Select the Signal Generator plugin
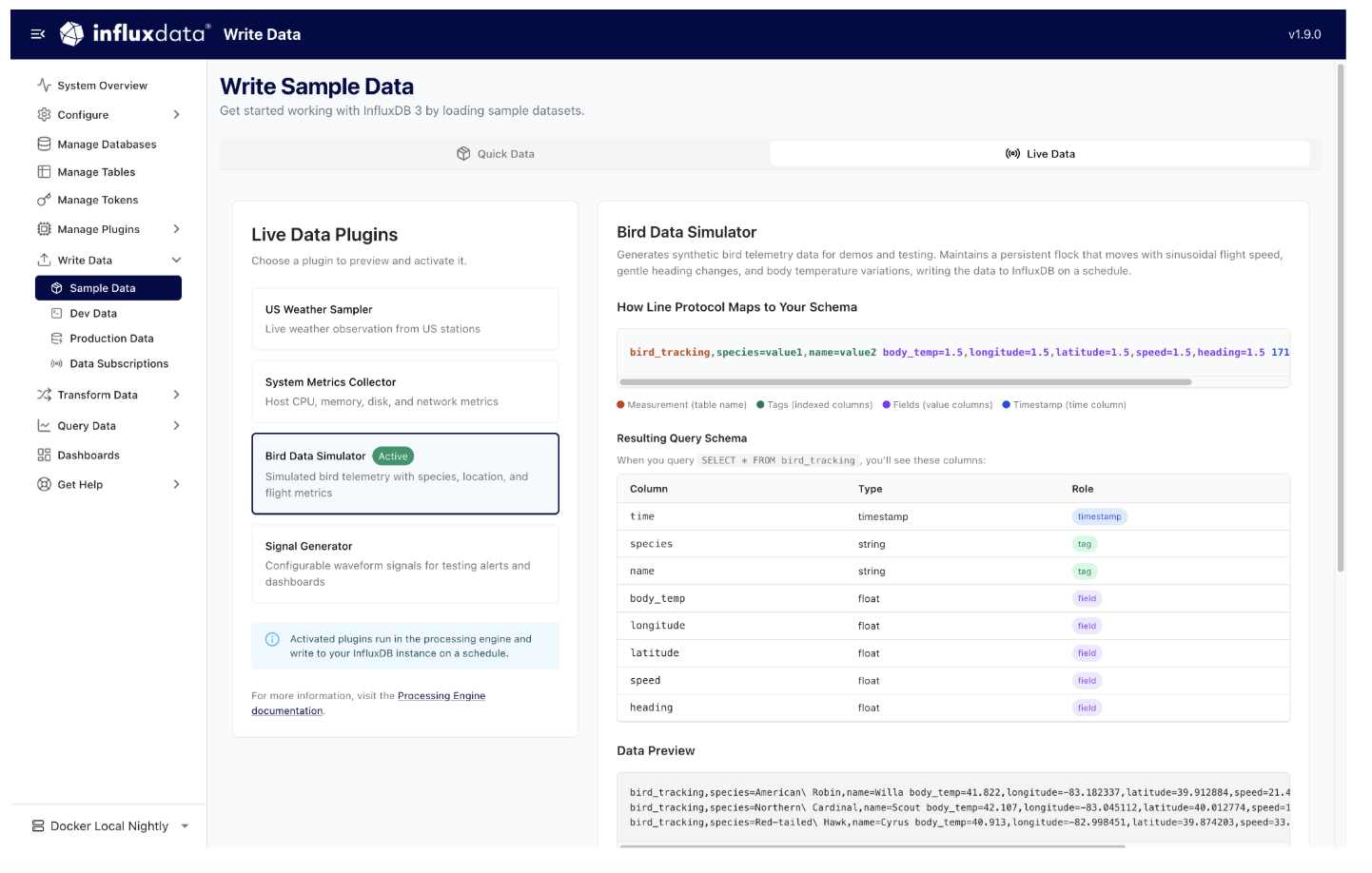Viewport: 1372px width, 873px height. (405, 564)
